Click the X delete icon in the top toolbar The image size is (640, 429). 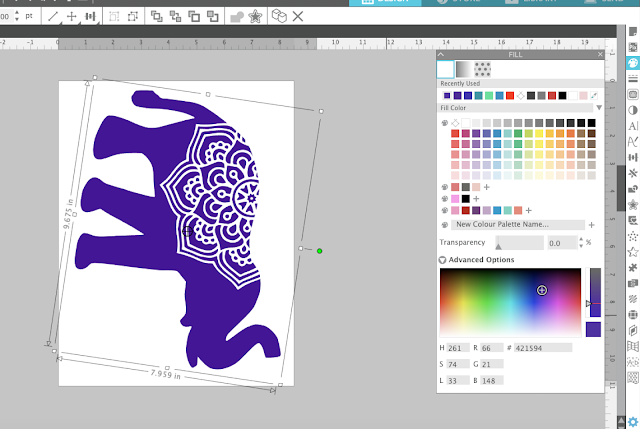click(298, 17)
